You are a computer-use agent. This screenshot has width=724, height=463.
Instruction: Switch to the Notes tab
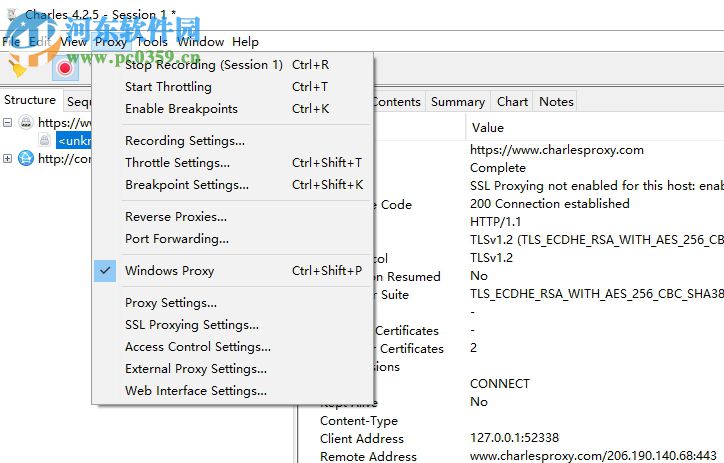click(x=556, y=102)
